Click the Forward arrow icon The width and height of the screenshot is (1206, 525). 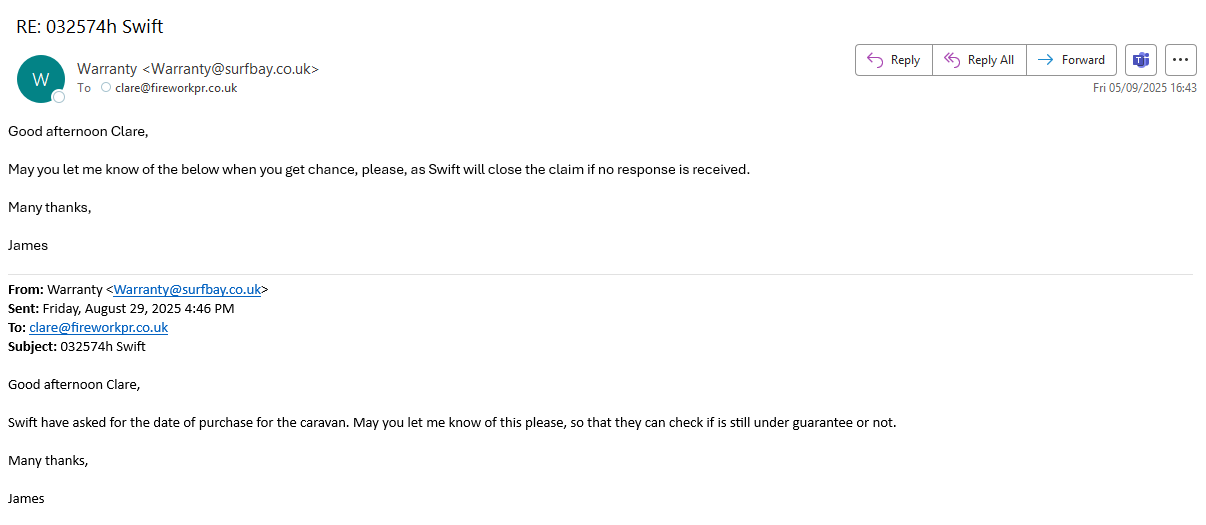coord(1045,60)
